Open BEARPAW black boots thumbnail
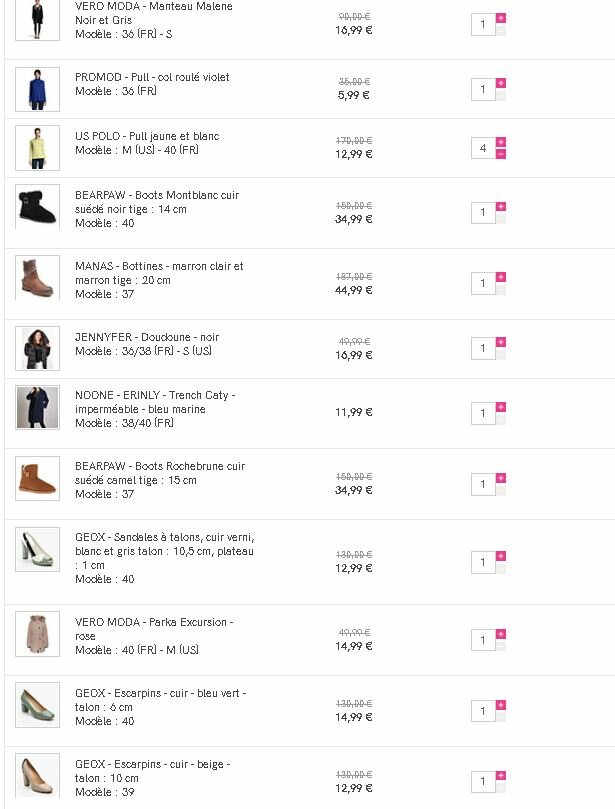This screenshot has height=809, width=615. coord(37,207)
